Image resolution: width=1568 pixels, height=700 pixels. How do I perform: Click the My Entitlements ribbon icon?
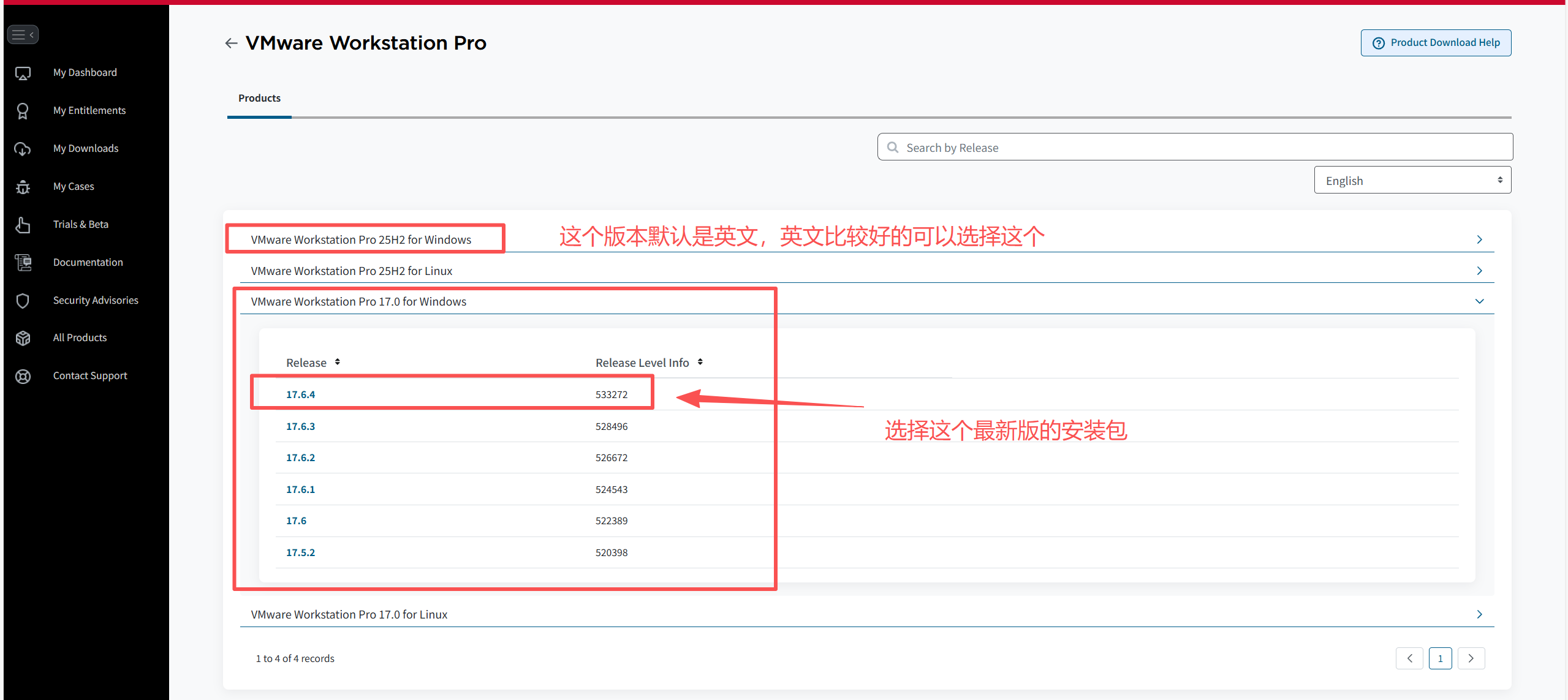[x=23, y=111]
